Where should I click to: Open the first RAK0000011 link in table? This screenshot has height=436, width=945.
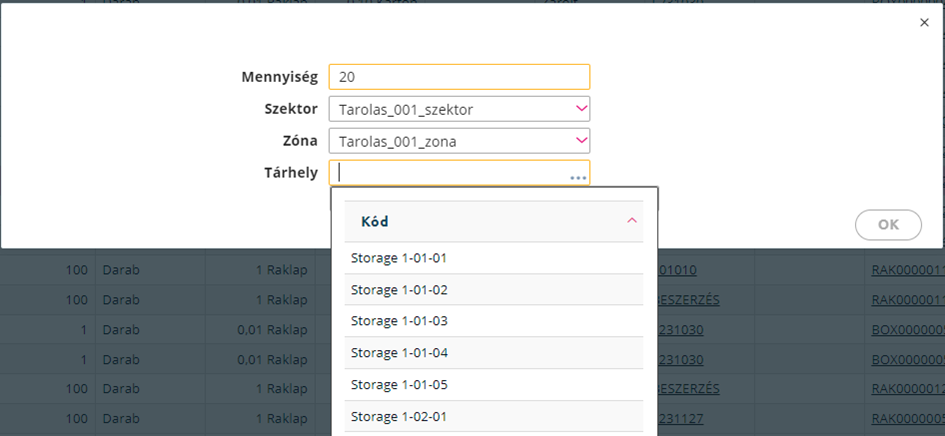(908, 270)
